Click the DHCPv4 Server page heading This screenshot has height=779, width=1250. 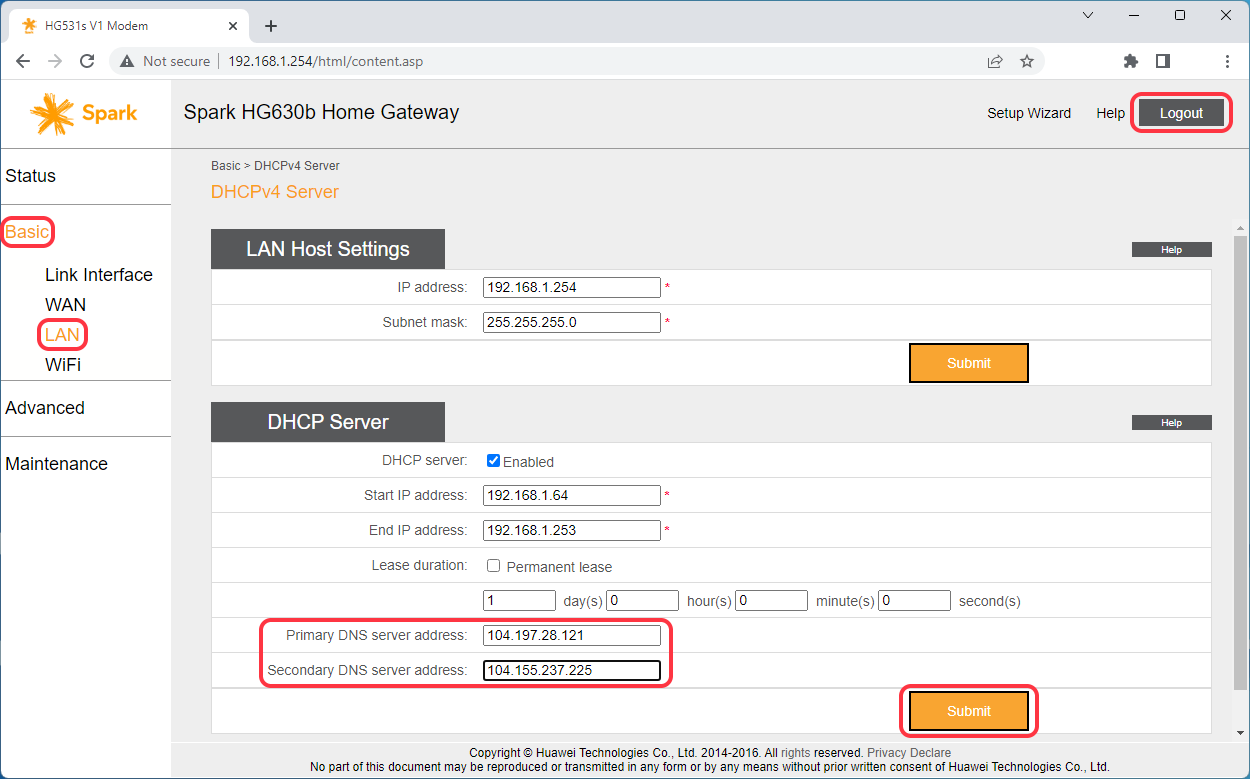(x=275, y=192)
